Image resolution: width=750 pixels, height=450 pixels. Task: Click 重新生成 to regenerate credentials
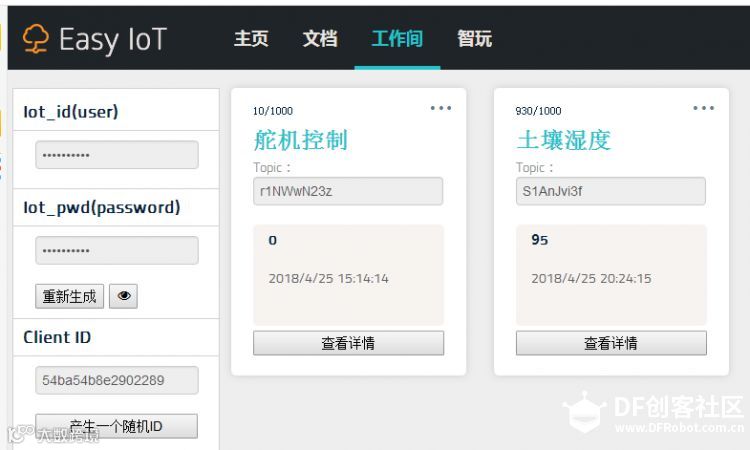(69, 296)
